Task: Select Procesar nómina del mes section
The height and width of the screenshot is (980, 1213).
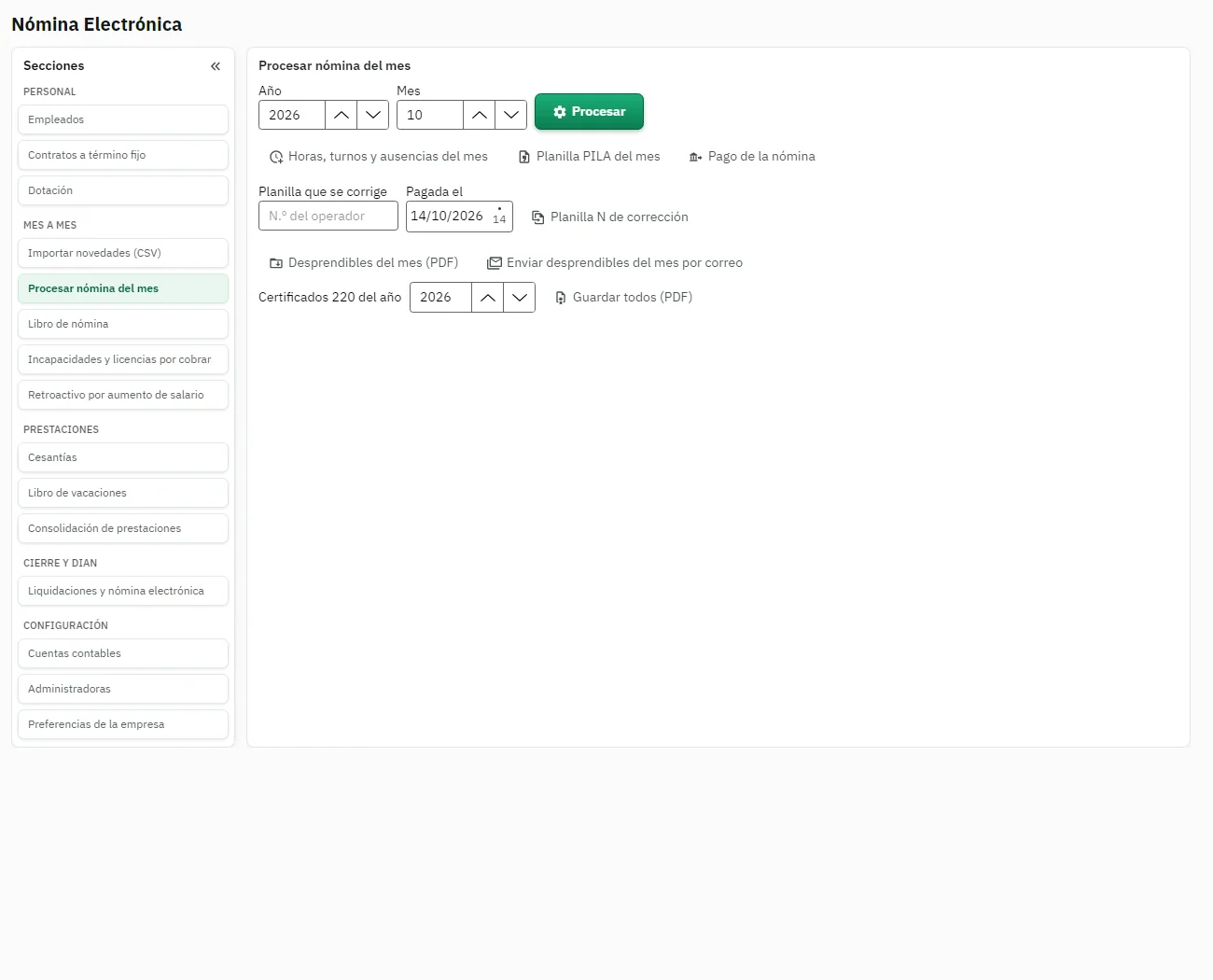Action: pos(123,288)
